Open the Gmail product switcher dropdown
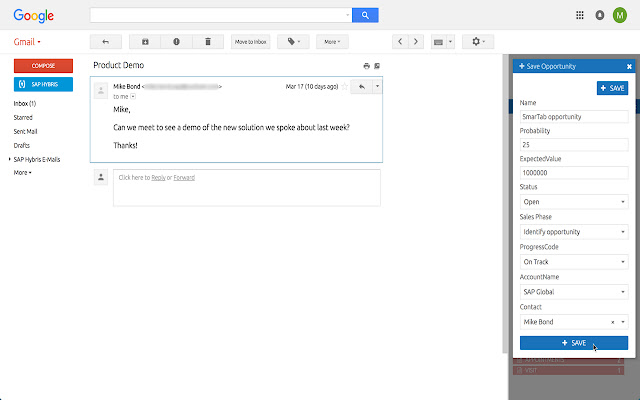 coord(27,42)
